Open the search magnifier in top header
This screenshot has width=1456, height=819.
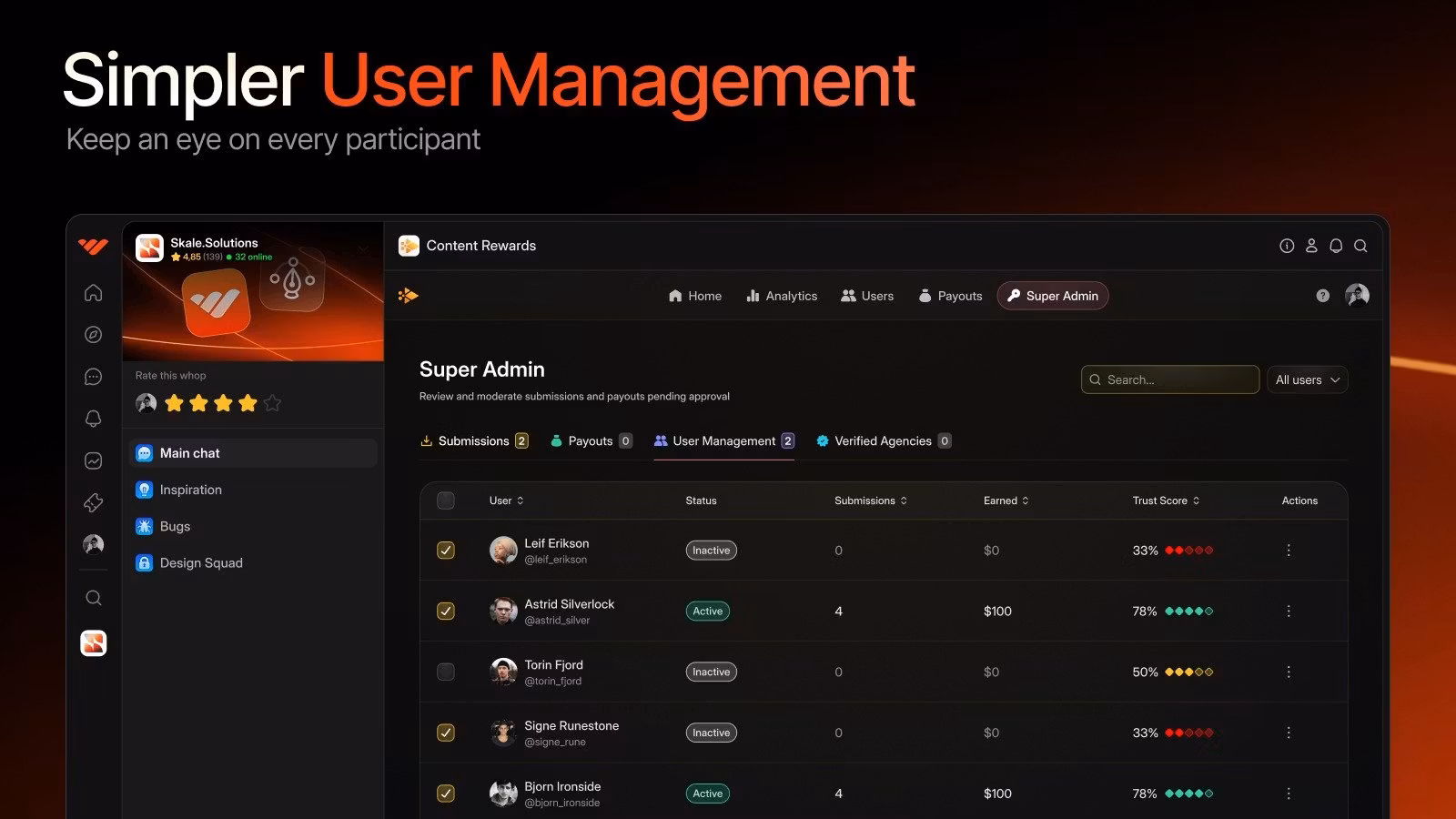(x=1360, y=246)
